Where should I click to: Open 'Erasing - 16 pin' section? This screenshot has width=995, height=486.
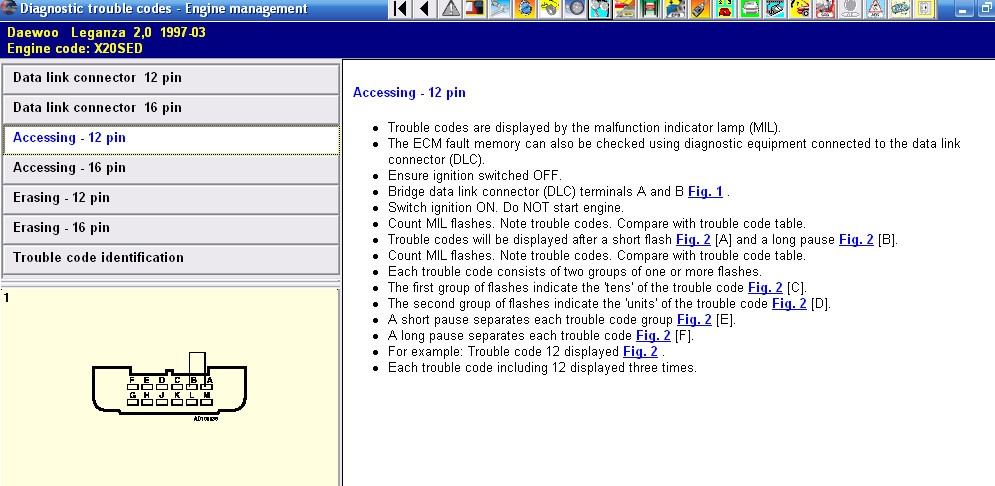pos(171,228)
